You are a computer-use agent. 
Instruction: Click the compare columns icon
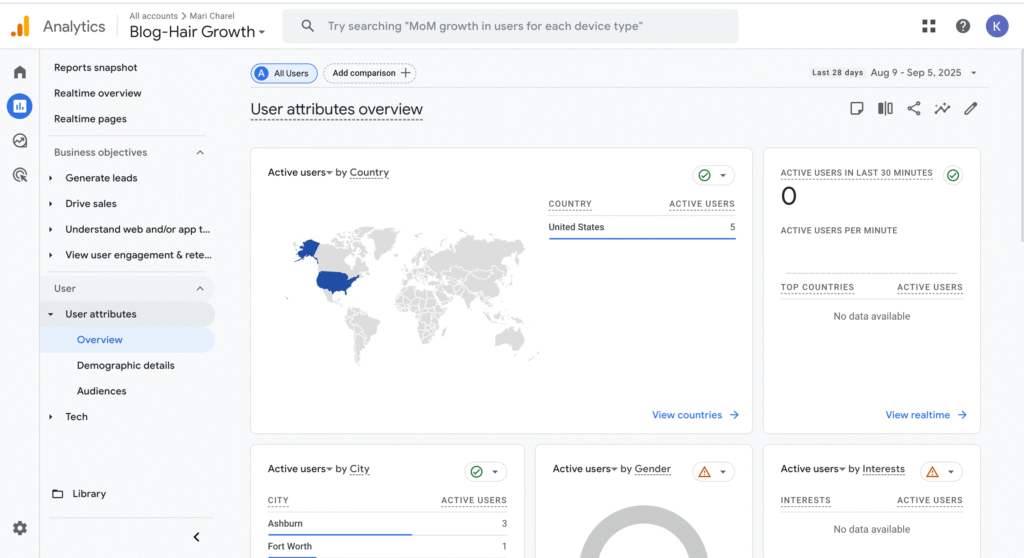885,108
